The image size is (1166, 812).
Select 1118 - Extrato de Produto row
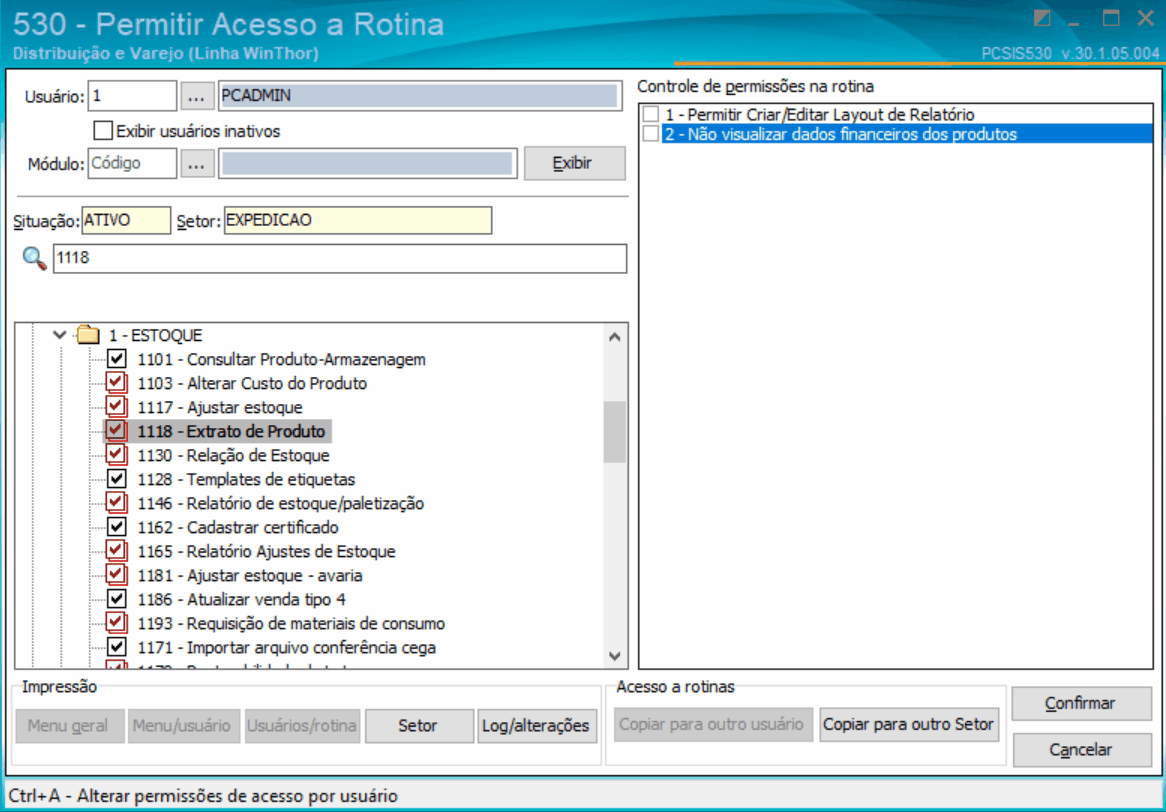coord(231,431)
